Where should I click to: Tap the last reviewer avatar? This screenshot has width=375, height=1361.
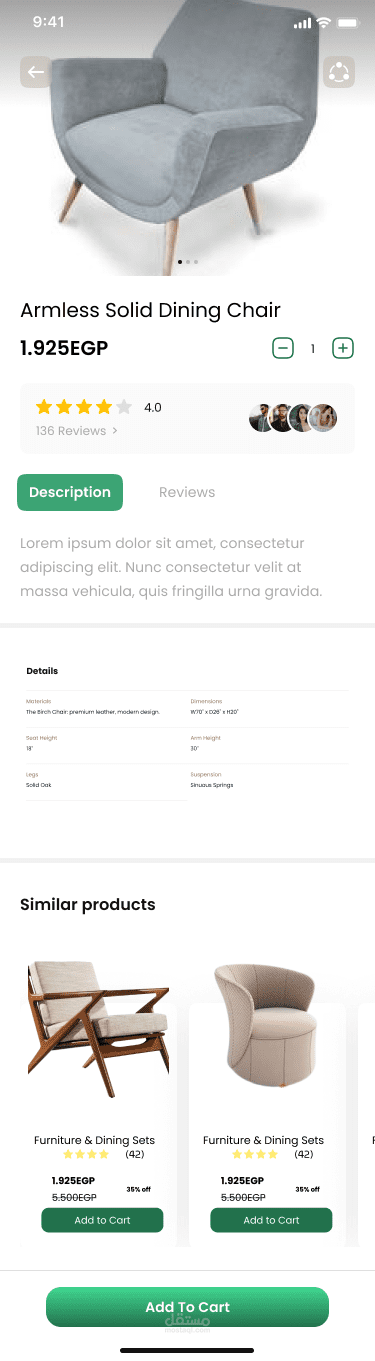(x=323, y=418)
